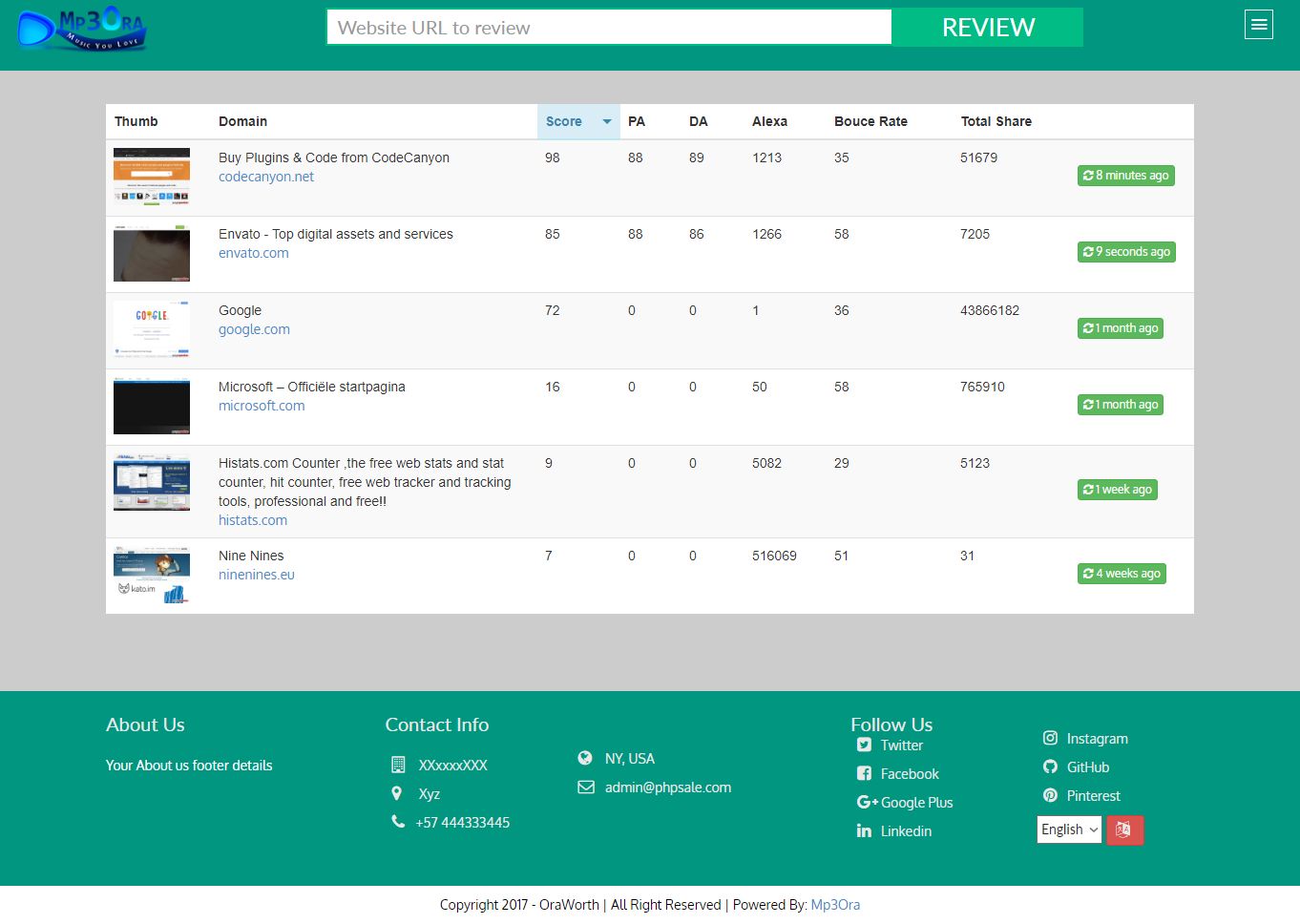Viewport: 1300px width, 924px height.
Task: Select the title 'Buy Plugins & Code from CodeCanyon'
Action: 334,157
